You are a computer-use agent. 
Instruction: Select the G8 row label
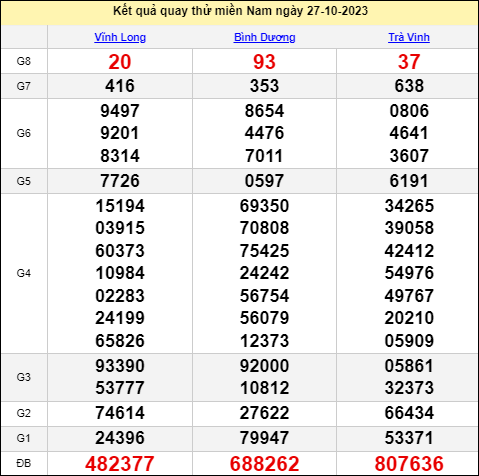coord(24,61)
